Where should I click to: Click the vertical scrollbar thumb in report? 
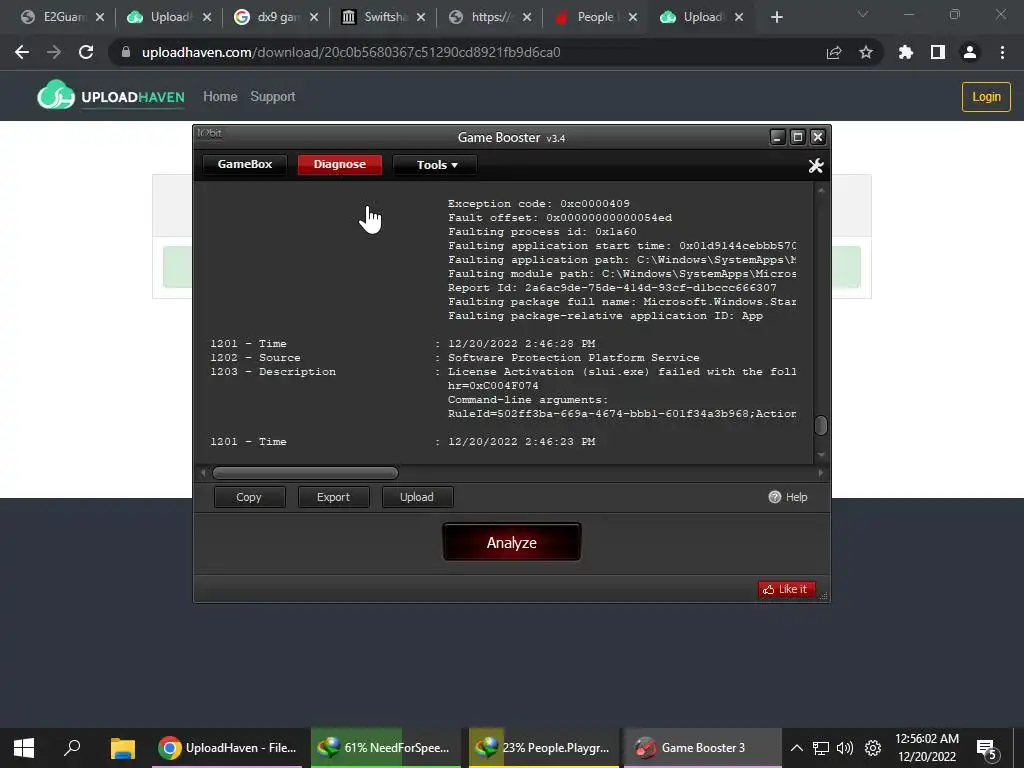pos(821,425)
